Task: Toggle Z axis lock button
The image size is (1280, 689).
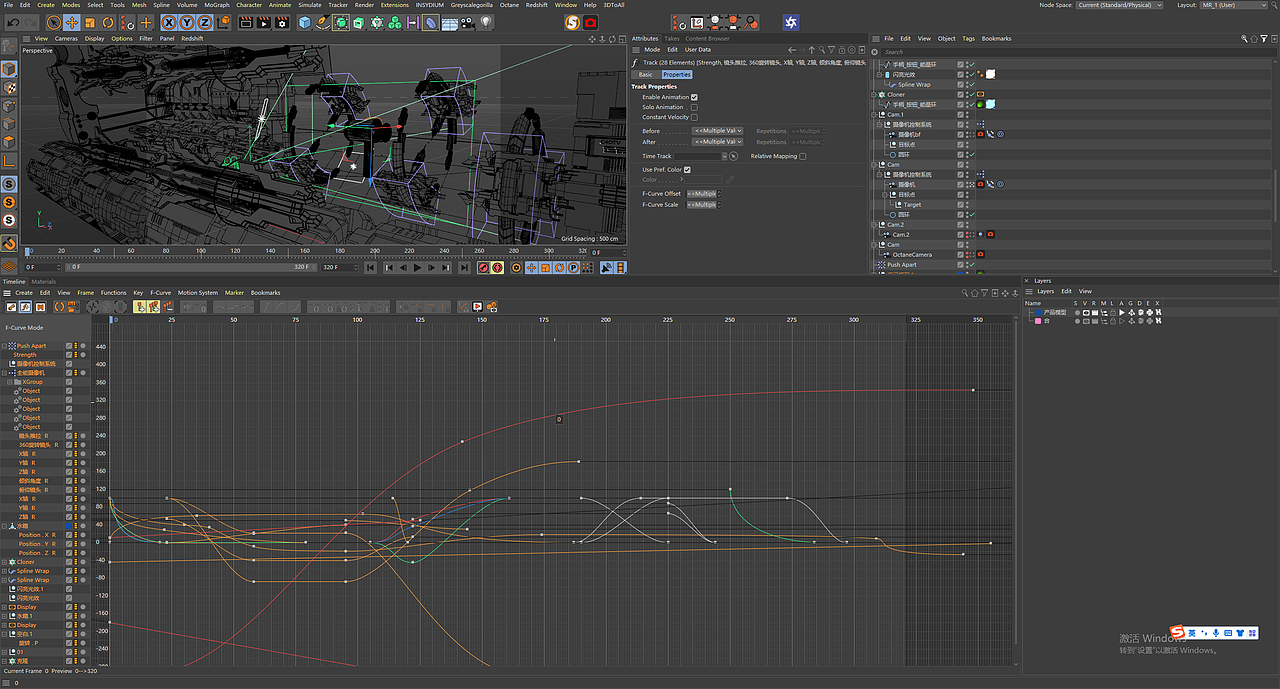Action: point(205,22)
